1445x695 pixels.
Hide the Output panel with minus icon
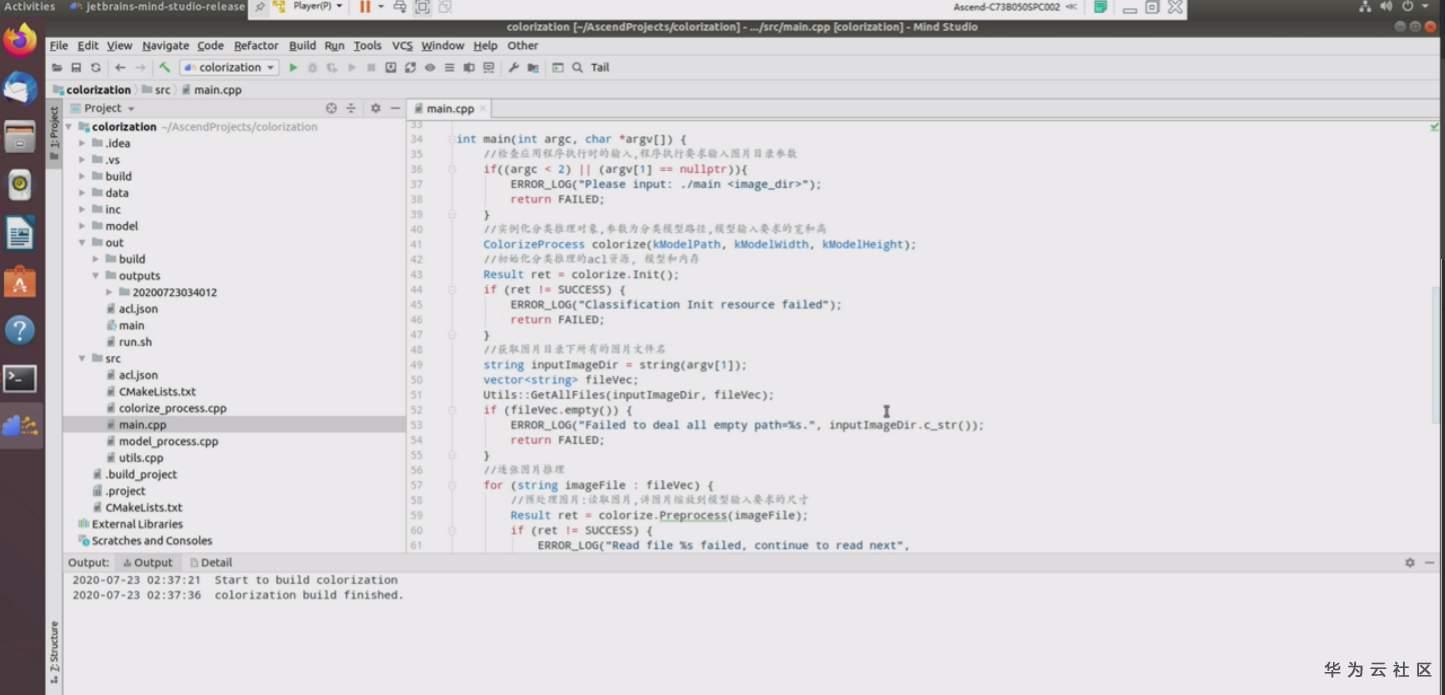(1430, 563)
